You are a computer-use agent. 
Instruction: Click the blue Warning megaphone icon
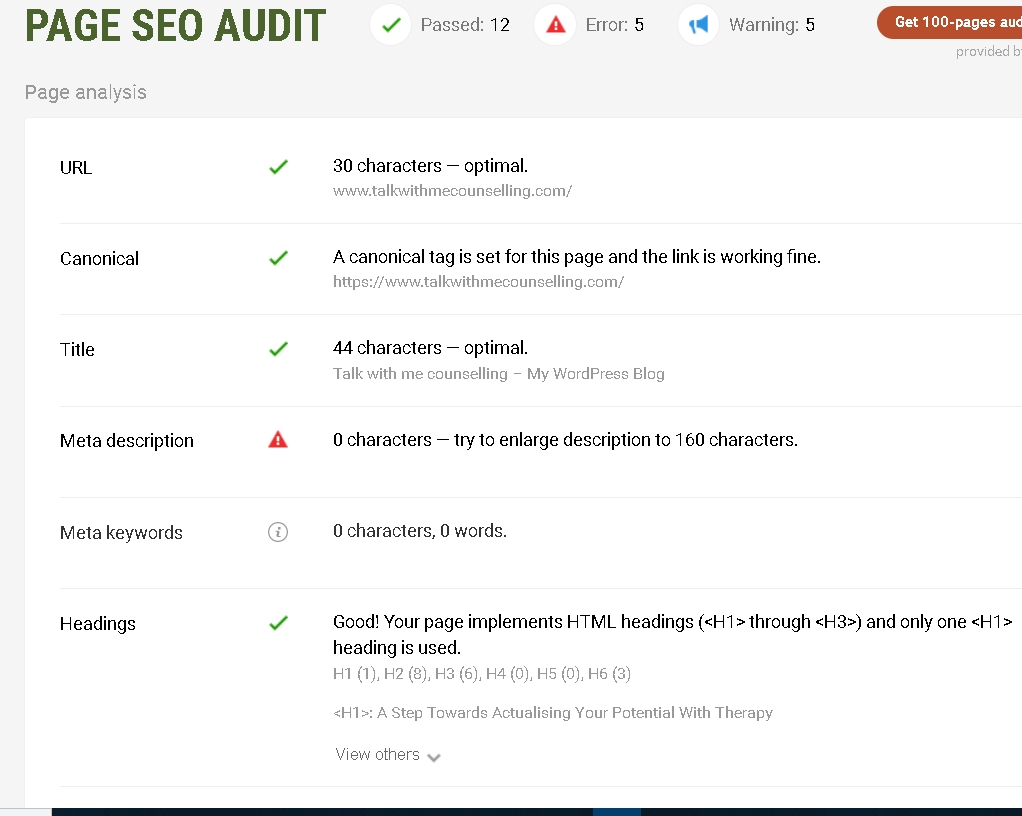699,25
